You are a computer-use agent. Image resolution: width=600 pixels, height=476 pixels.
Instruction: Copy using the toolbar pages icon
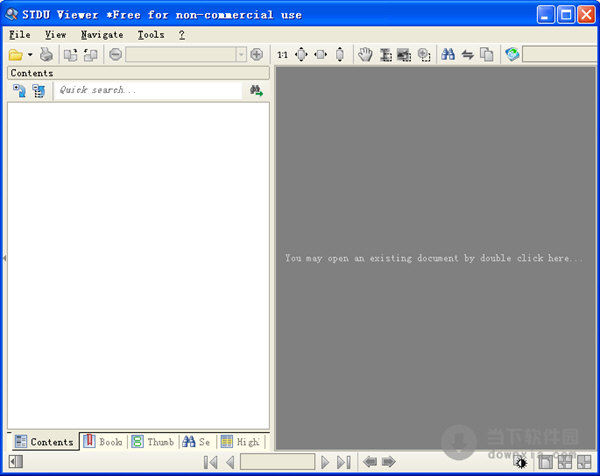pos(486,55)
